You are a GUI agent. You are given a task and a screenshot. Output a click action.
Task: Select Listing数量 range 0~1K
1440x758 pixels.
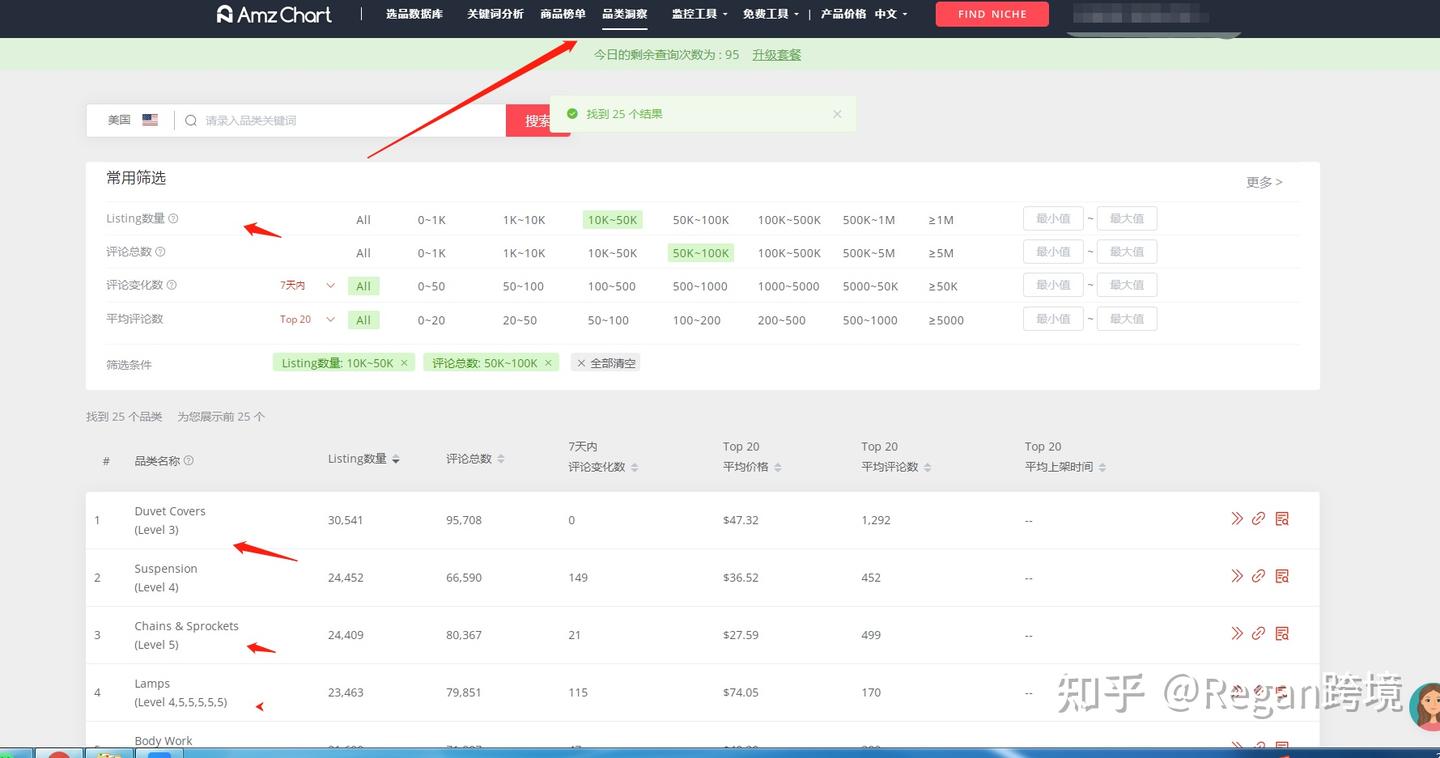[x=431, y=220]
